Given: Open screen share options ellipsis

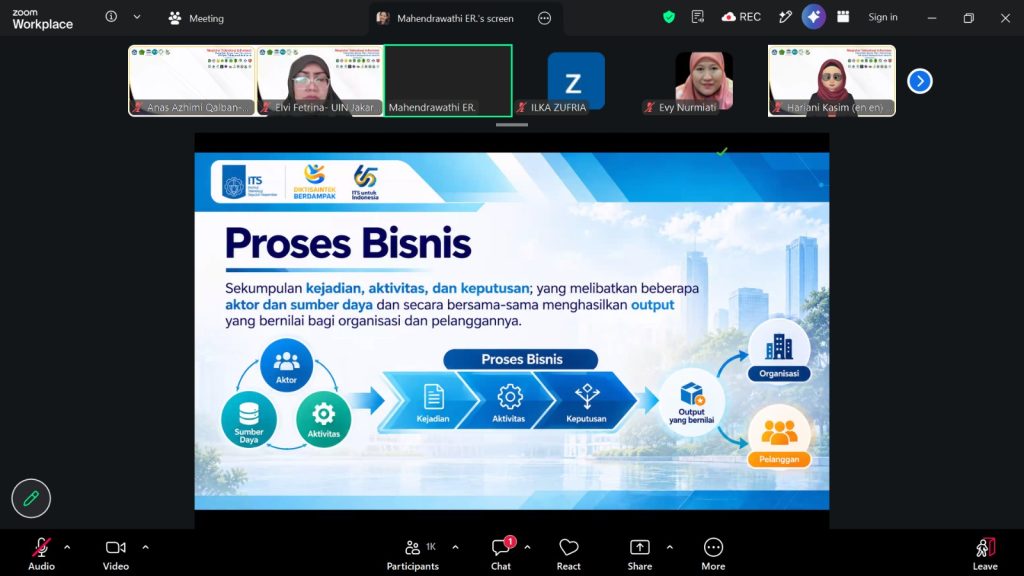Looking at the screenshot, I should pos(544,18).
